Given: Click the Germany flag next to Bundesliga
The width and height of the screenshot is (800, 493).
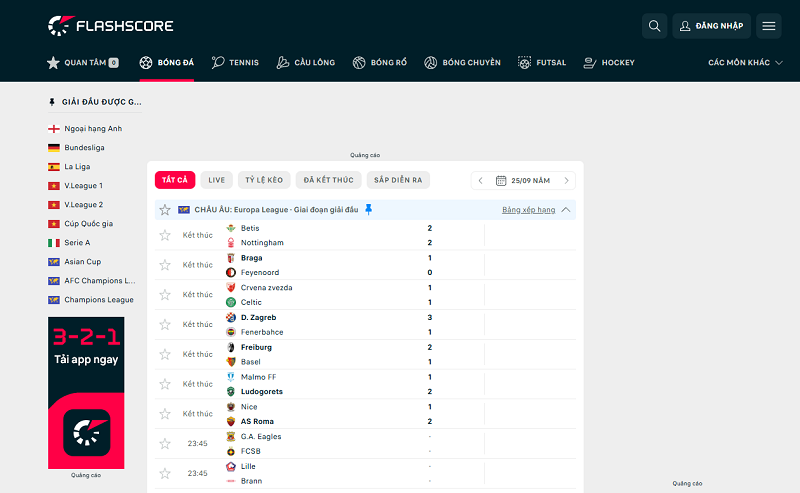Looking at the screenshot, I should pyautogui.click(x=54, y=147).
